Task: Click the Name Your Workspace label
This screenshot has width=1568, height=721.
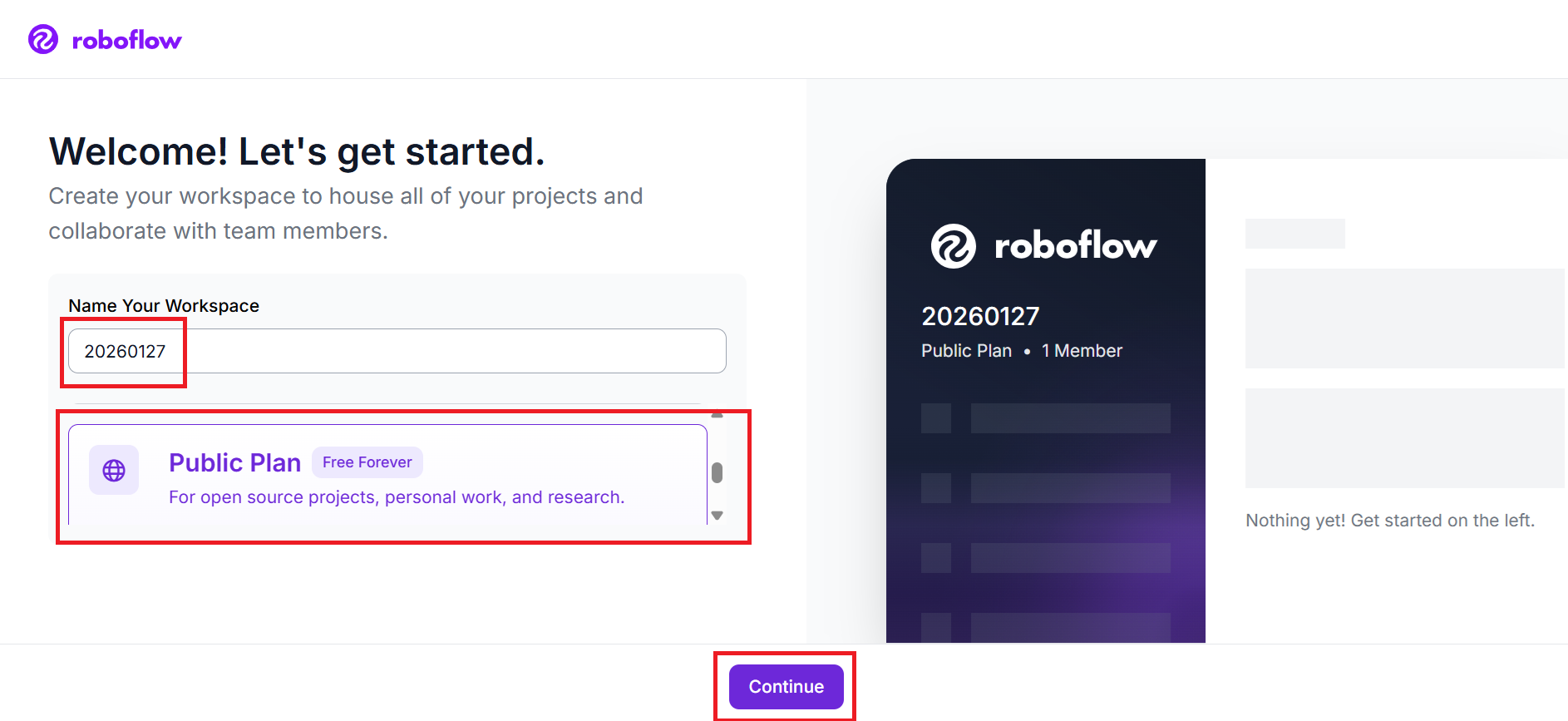Action: [164, 306]
